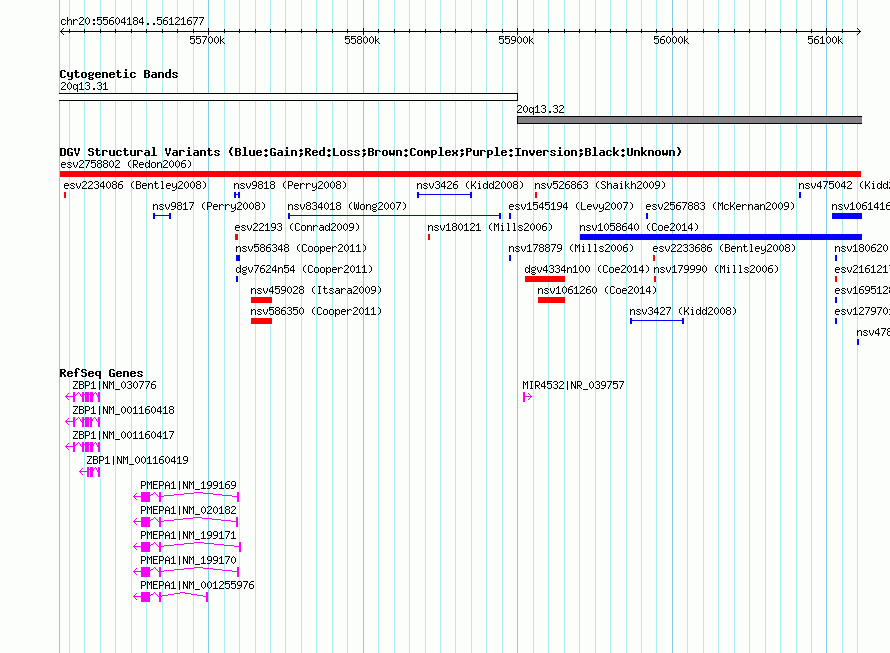
Task: Select nsv3426 (Kidd2008) label
Action: [470, 185]
